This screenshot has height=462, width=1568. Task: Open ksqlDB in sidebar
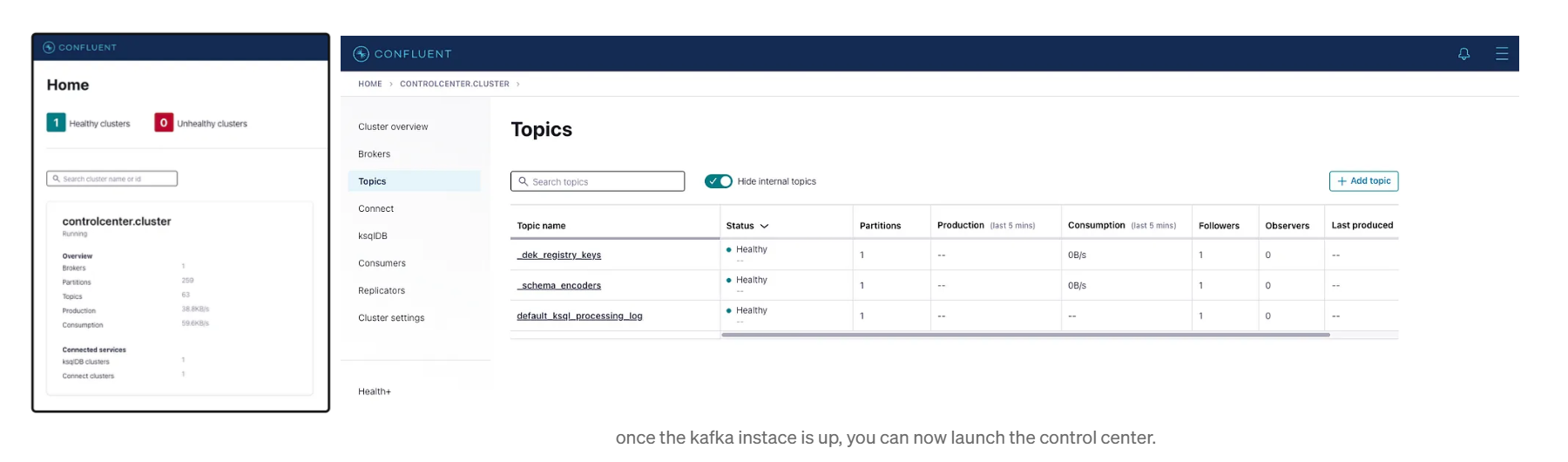coord(372,236)
